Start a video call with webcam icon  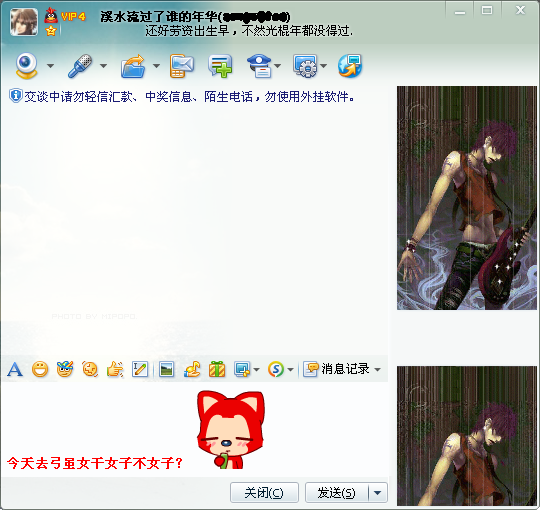coord(27,65)
